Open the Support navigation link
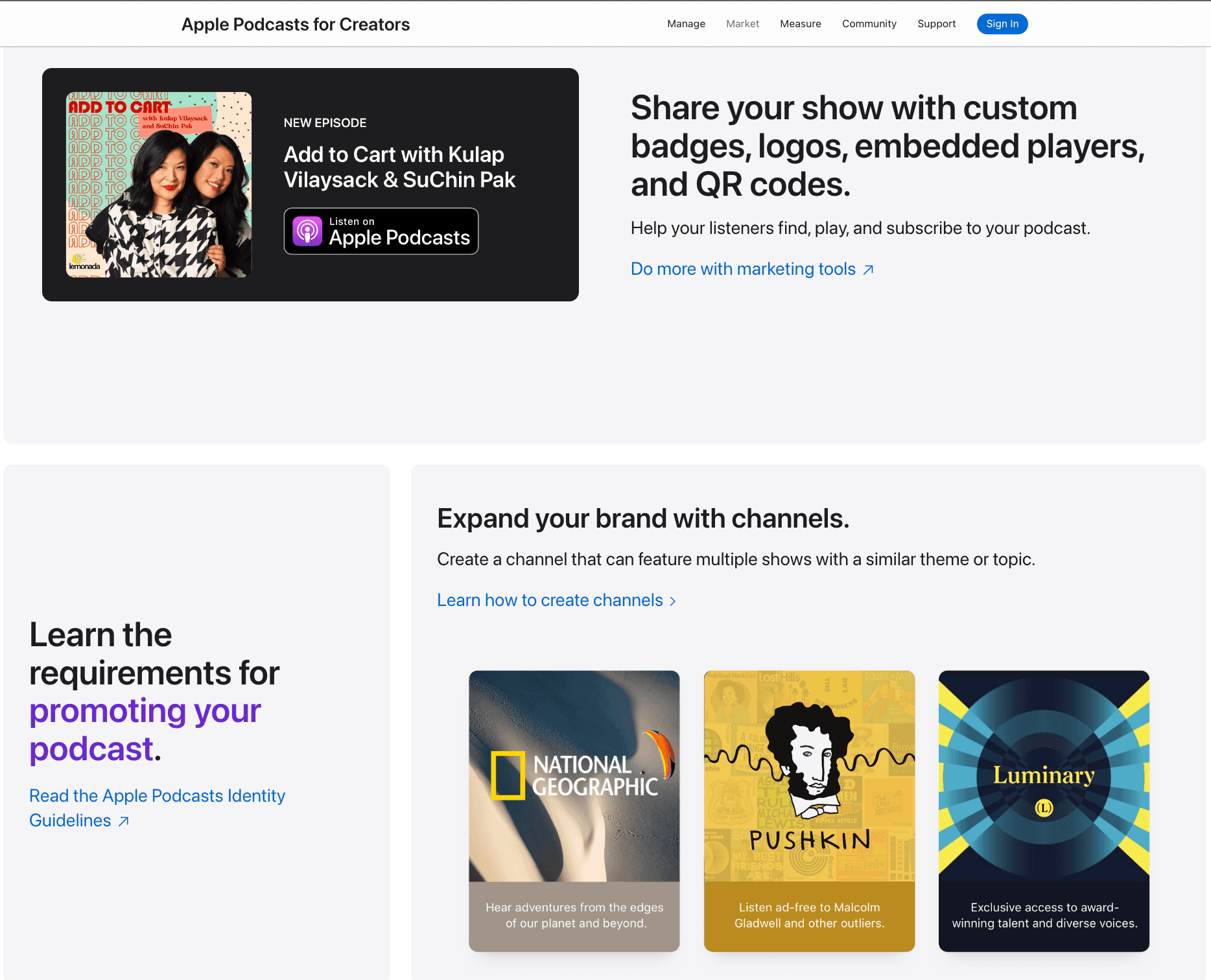The height and width of the screenshot is (980, 1211). click(x=936, y=24)
